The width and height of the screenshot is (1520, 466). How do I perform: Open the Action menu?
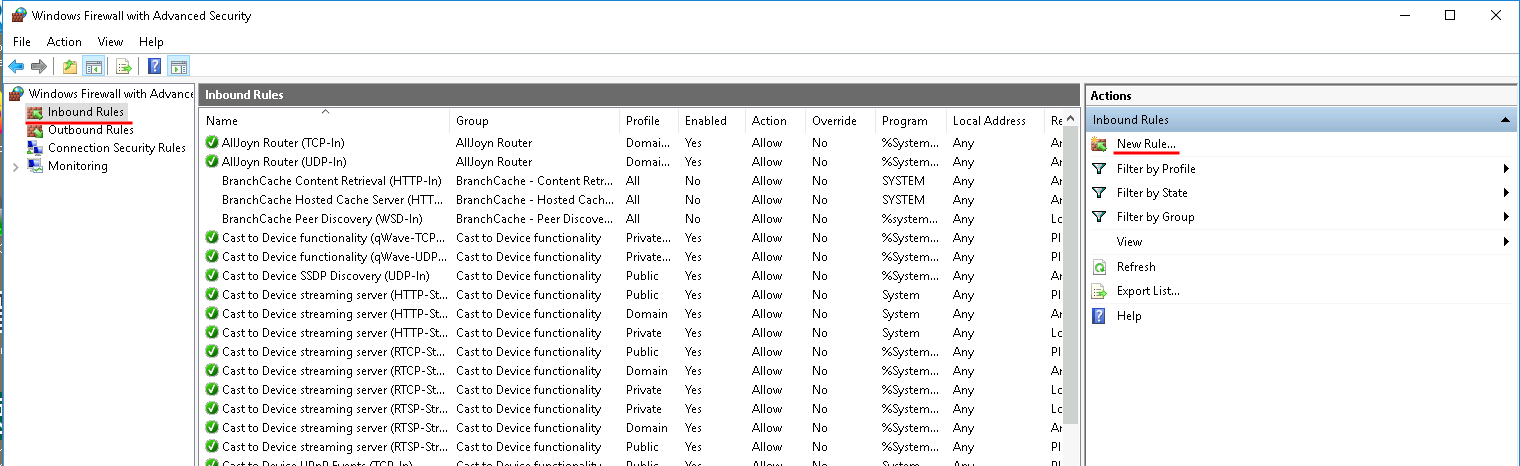click(64, 42)
